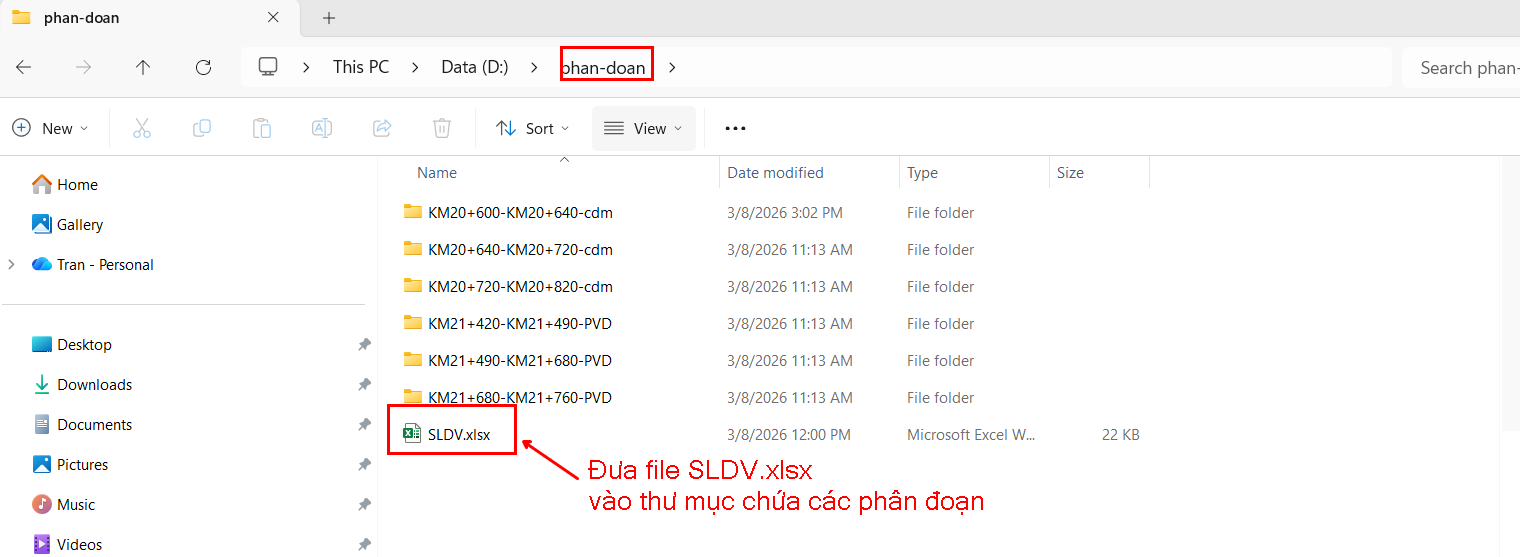Open the New item dropdown
This screenshot has height=557, width=1520.
[50, 128]
